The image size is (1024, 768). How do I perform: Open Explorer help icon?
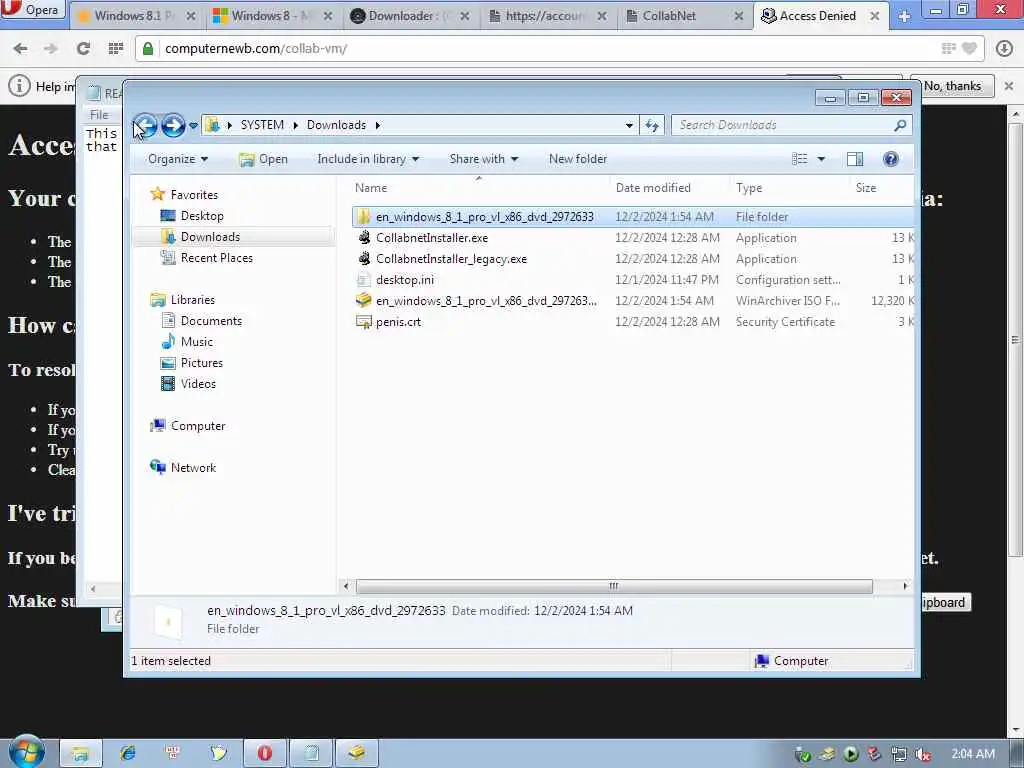pos(890,159)
